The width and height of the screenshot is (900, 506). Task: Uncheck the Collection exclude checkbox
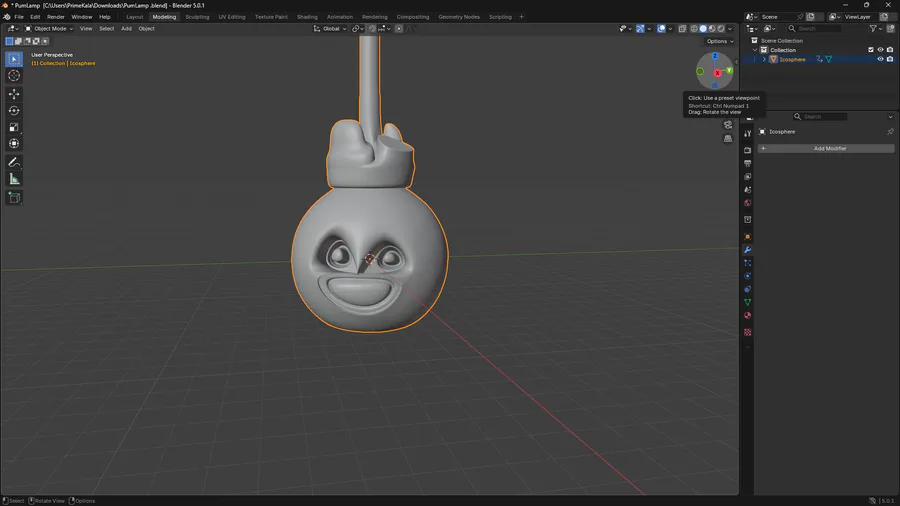click(871, 50)
